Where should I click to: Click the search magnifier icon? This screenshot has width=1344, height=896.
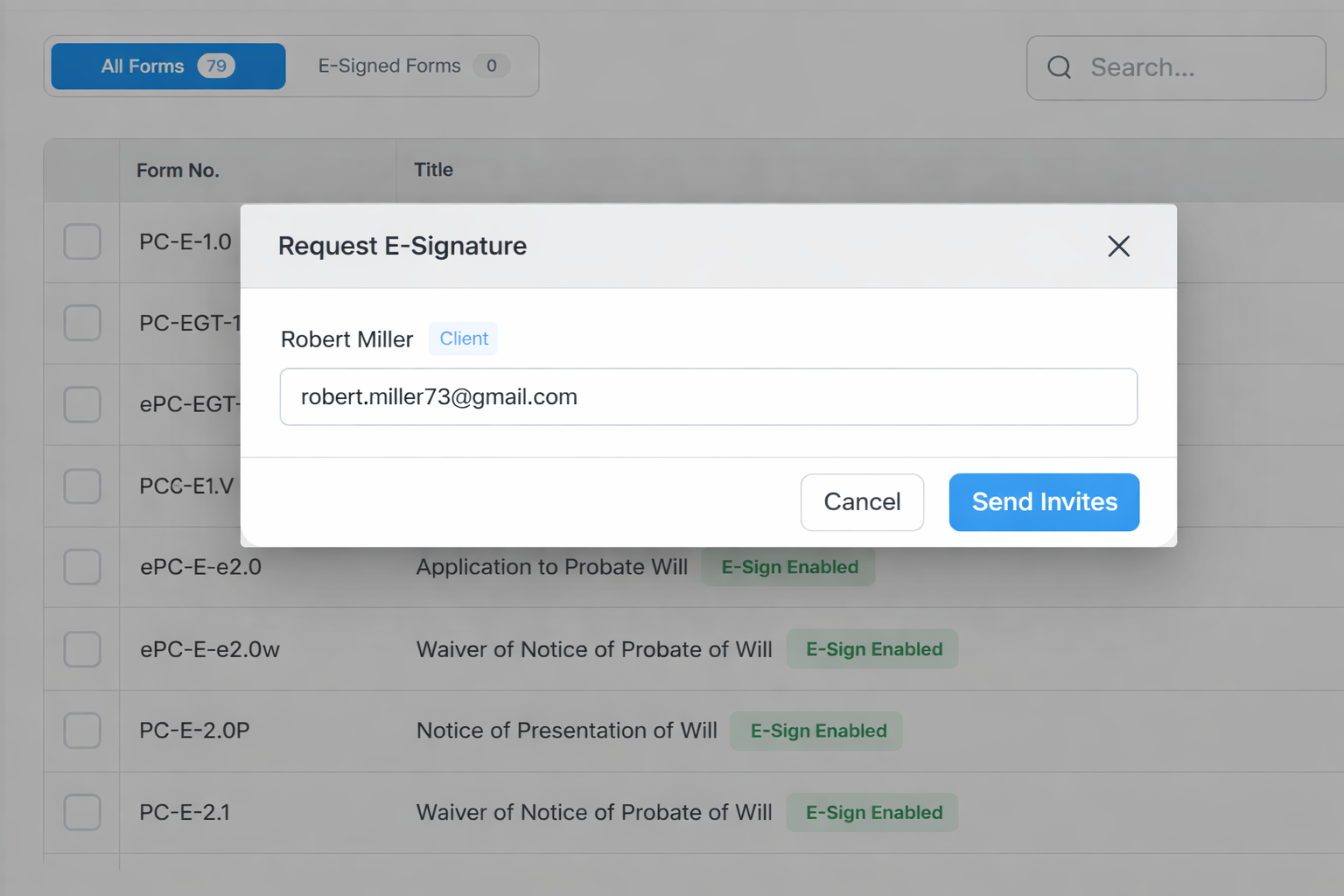coord(1059,67)
